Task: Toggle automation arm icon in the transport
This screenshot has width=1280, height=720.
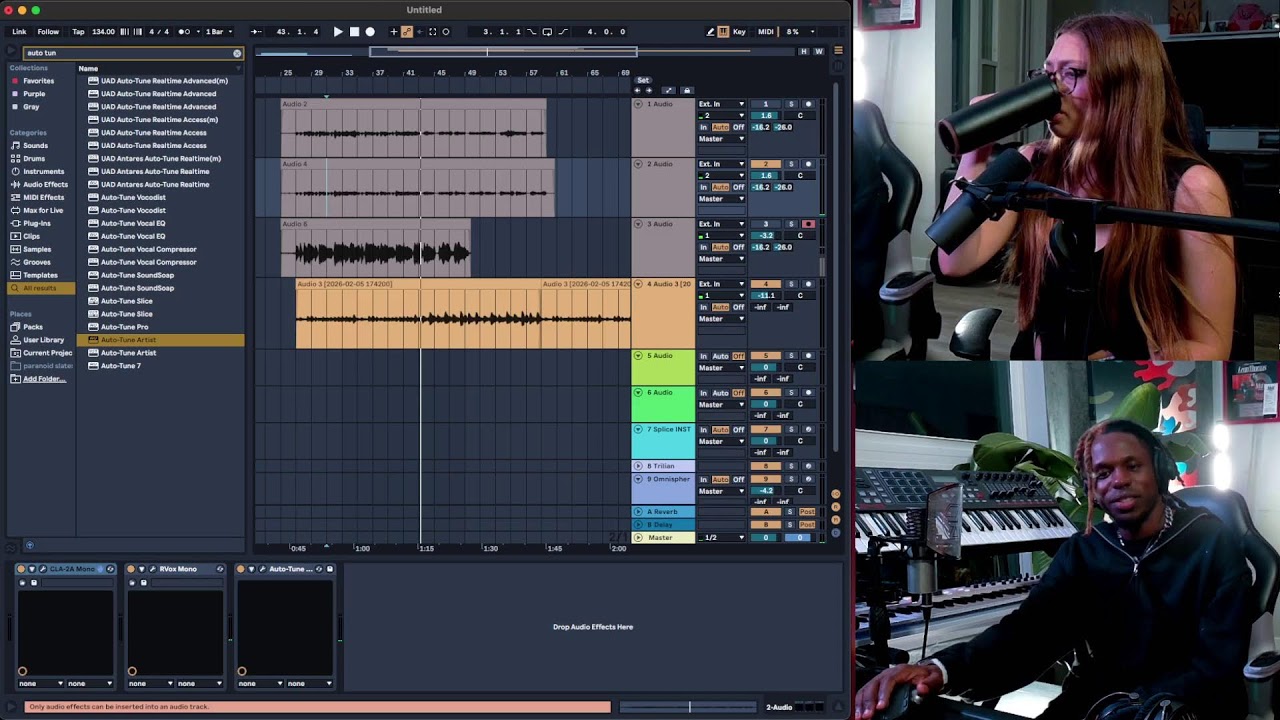Action: click(x=407, y=32)
